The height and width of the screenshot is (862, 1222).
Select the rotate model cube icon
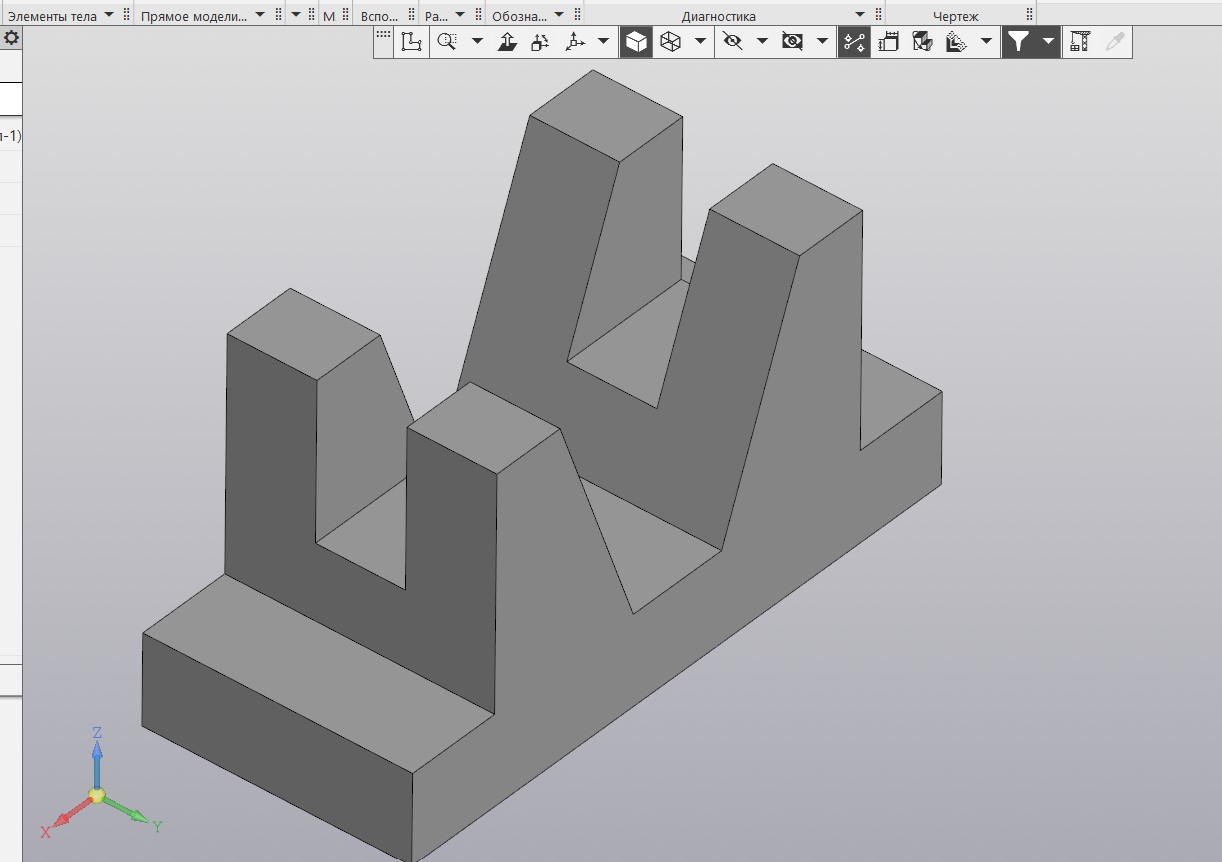[540, 42]
